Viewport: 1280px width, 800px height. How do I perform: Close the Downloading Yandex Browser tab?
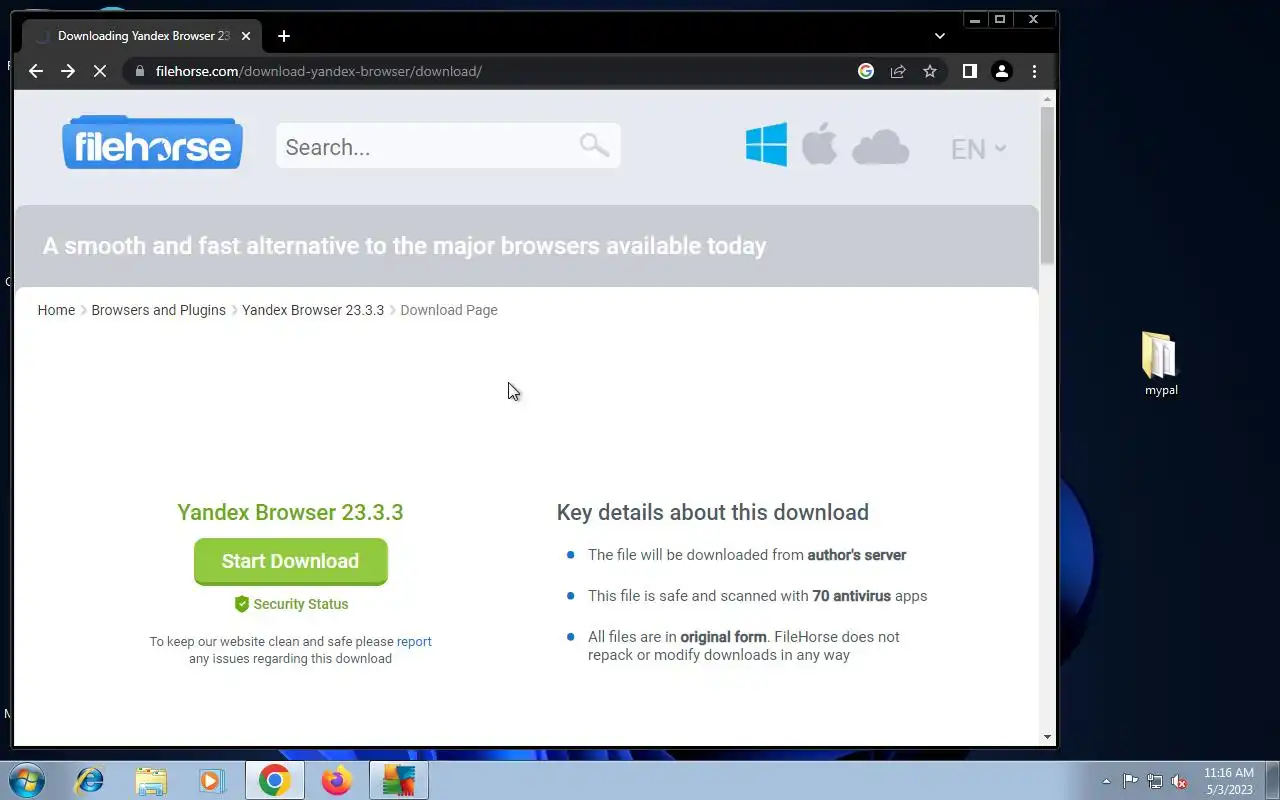coord(246,36)
